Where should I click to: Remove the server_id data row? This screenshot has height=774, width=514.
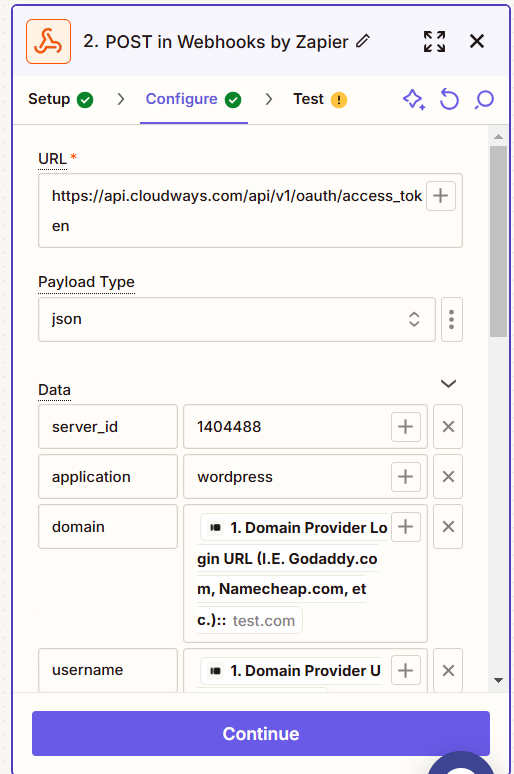pos(448,426)
